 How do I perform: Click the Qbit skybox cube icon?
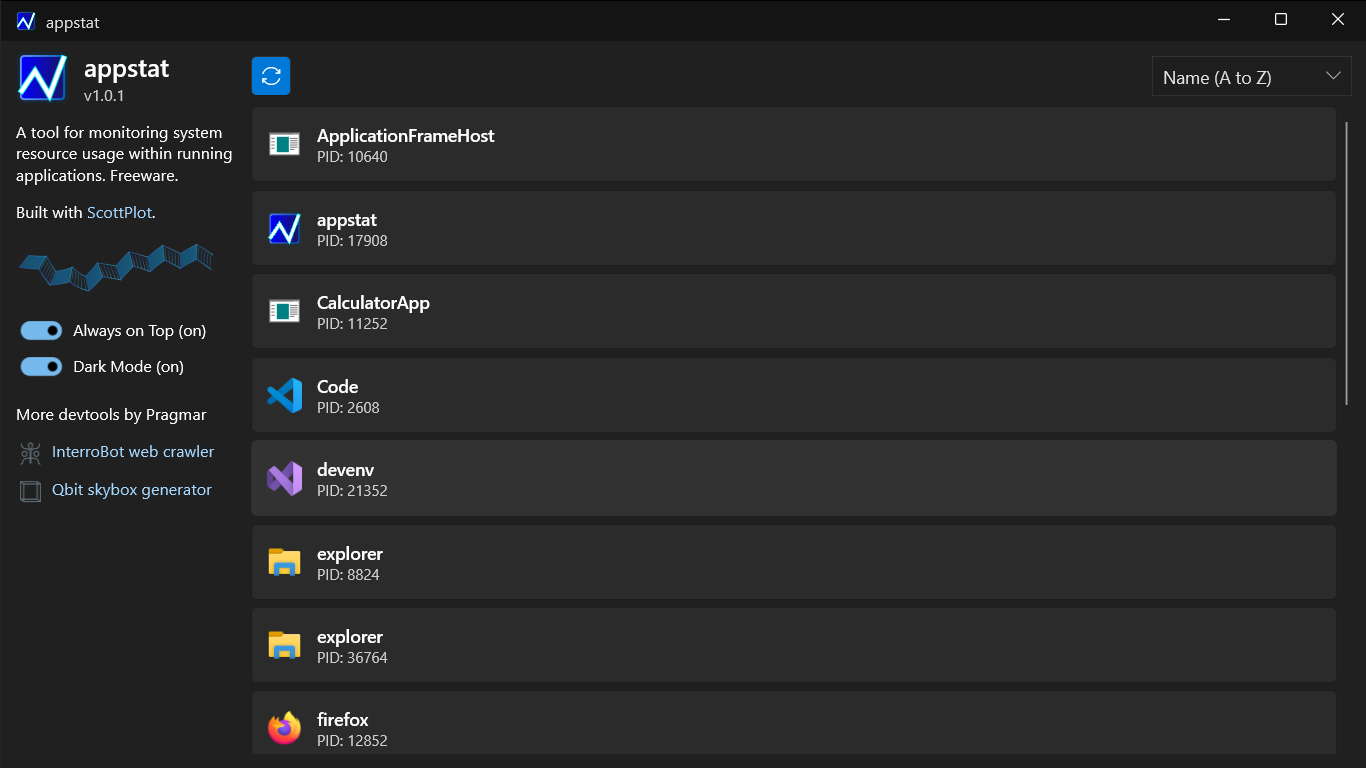point(31,491)
